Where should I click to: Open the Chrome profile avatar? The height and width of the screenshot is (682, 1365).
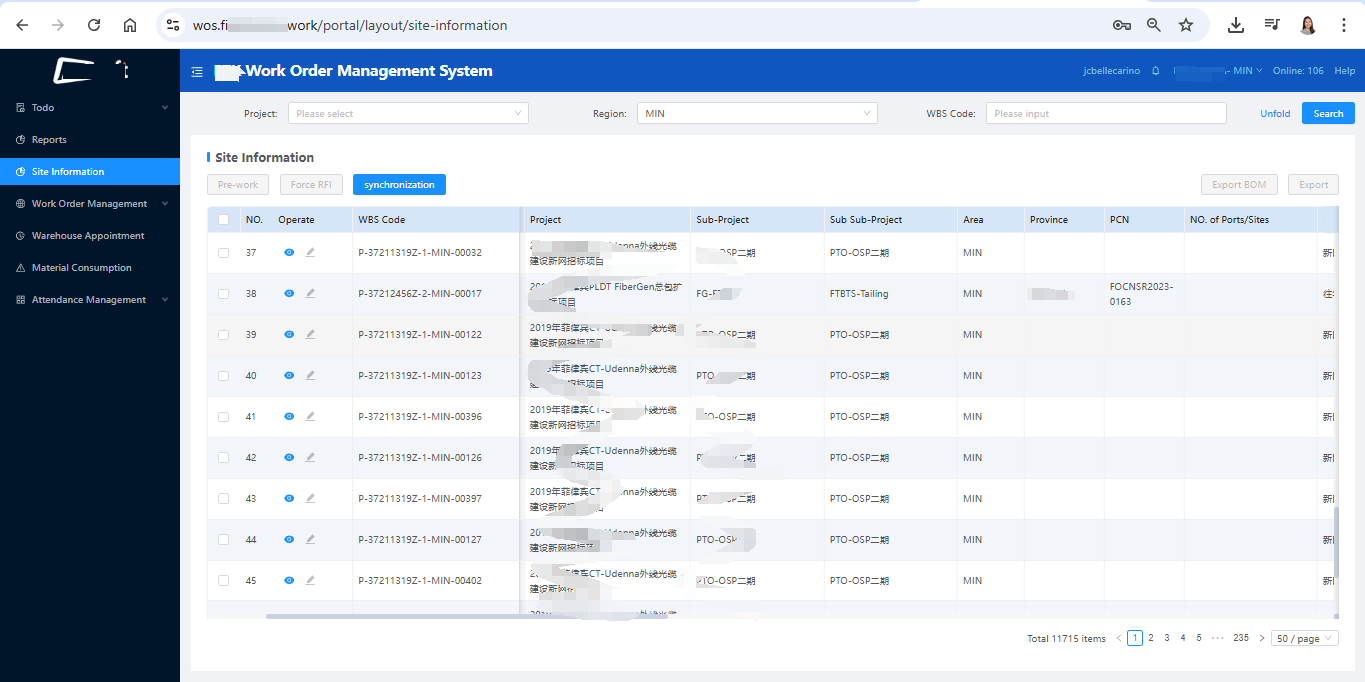(1308, 25)
